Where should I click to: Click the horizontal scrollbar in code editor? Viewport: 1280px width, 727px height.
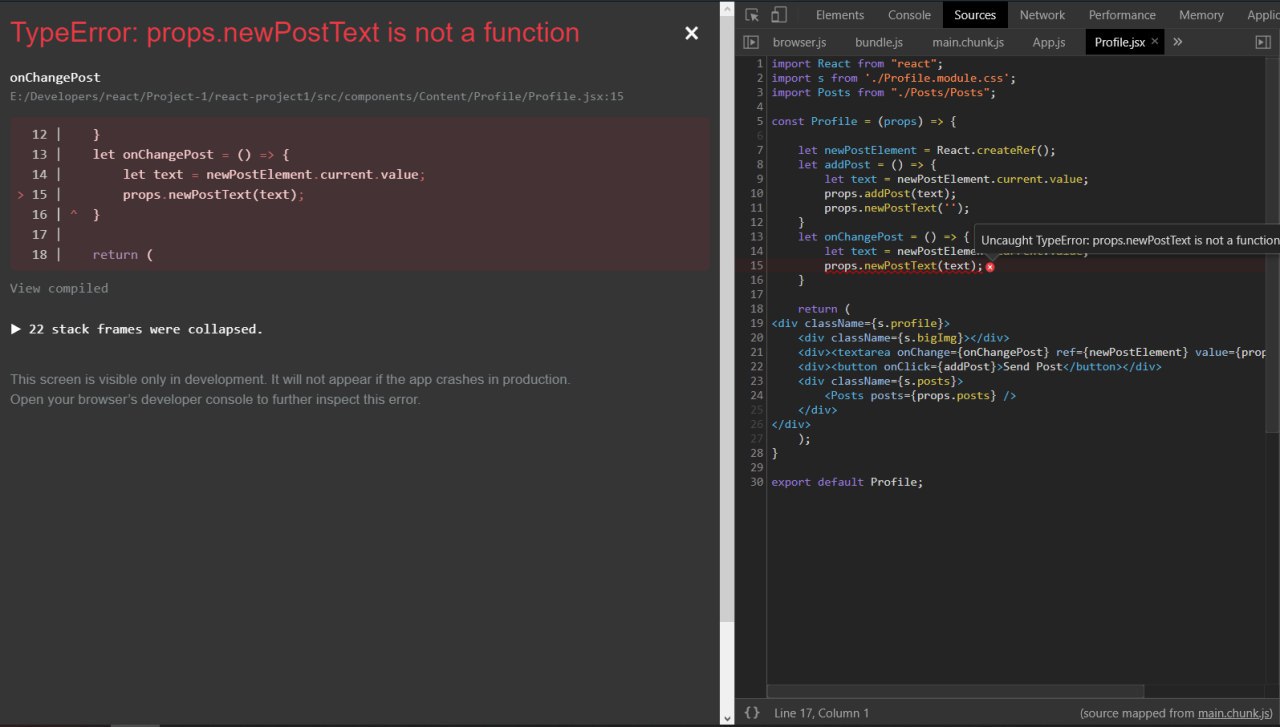(955, 691)
